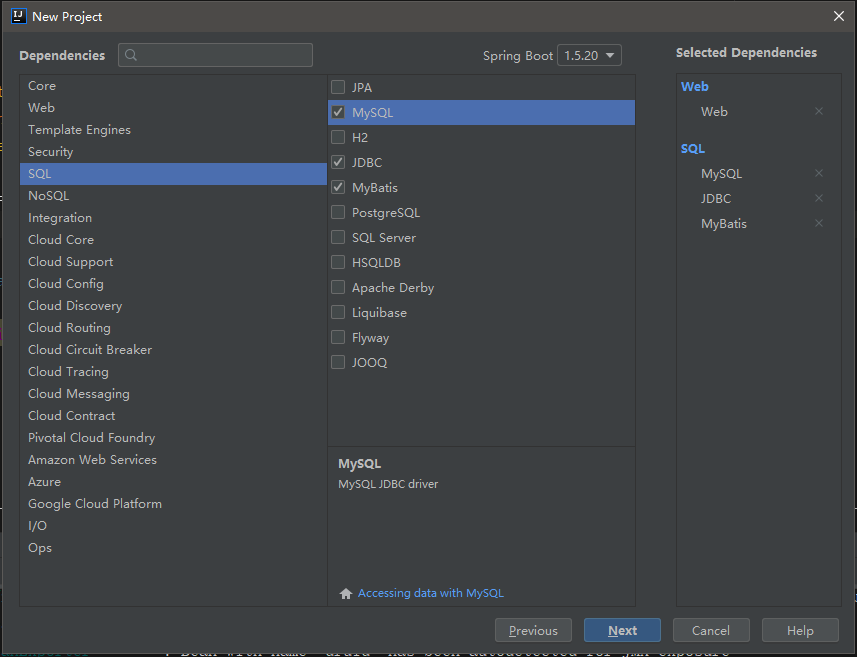The image size is (857, 657).
Task: Select the Apache Derby checkbox
Action: coord(338,288)
